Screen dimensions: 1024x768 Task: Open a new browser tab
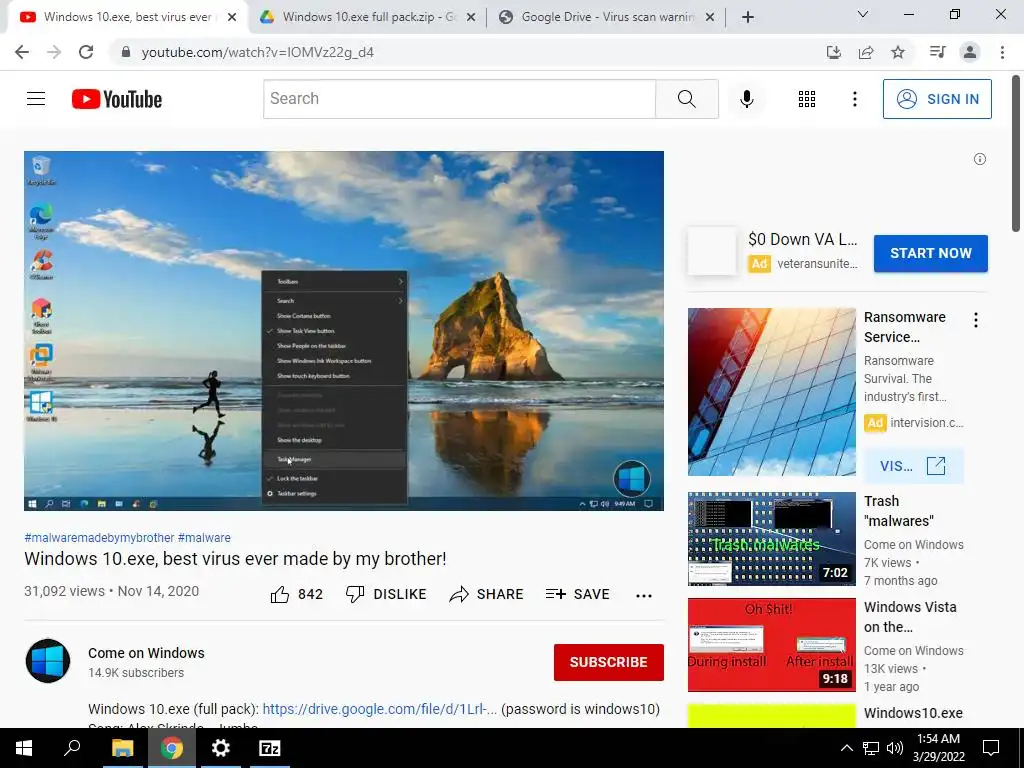click(x=748, y=17)
